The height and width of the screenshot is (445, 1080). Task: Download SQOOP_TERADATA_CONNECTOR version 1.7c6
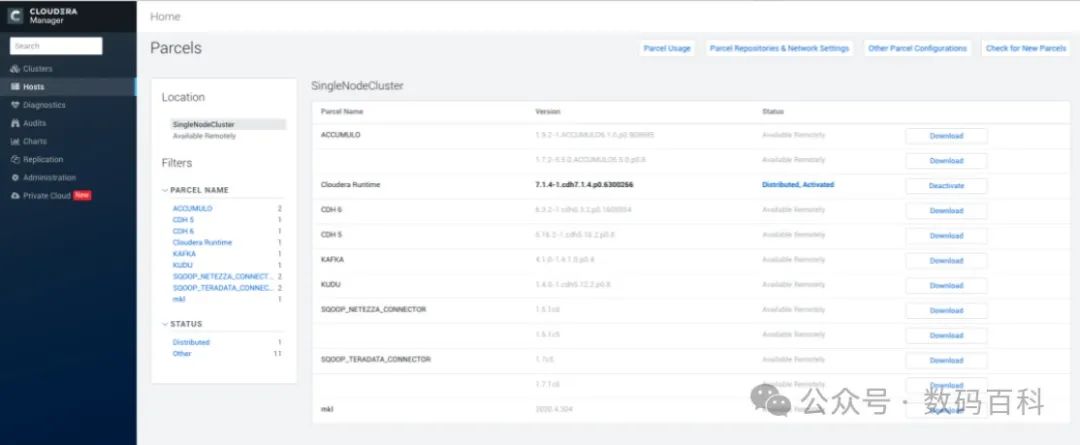tap(946, 360)
